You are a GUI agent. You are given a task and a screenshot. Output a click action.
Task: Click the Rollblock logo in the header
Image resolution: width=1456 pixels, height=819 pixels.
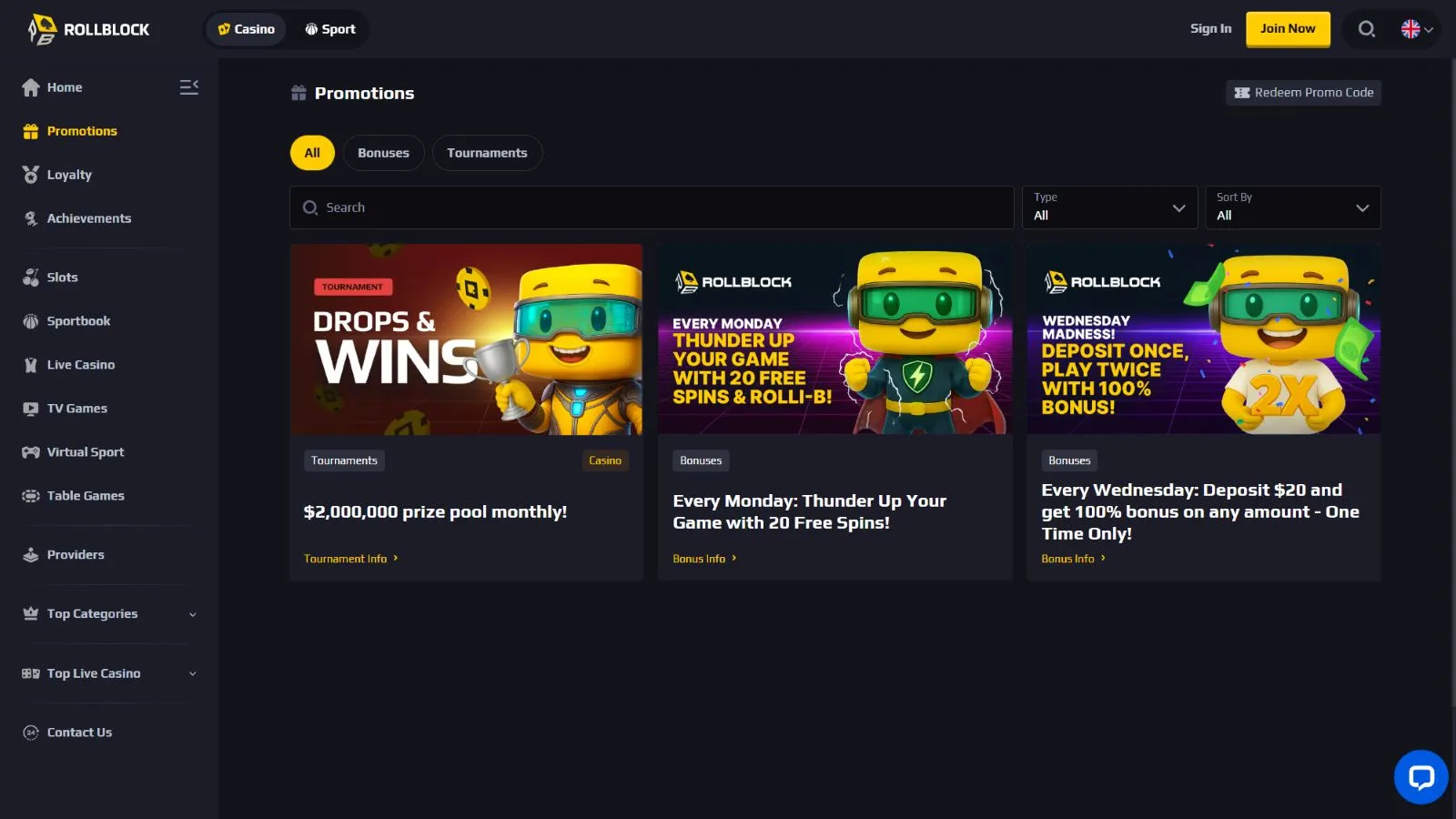[88, 29]
